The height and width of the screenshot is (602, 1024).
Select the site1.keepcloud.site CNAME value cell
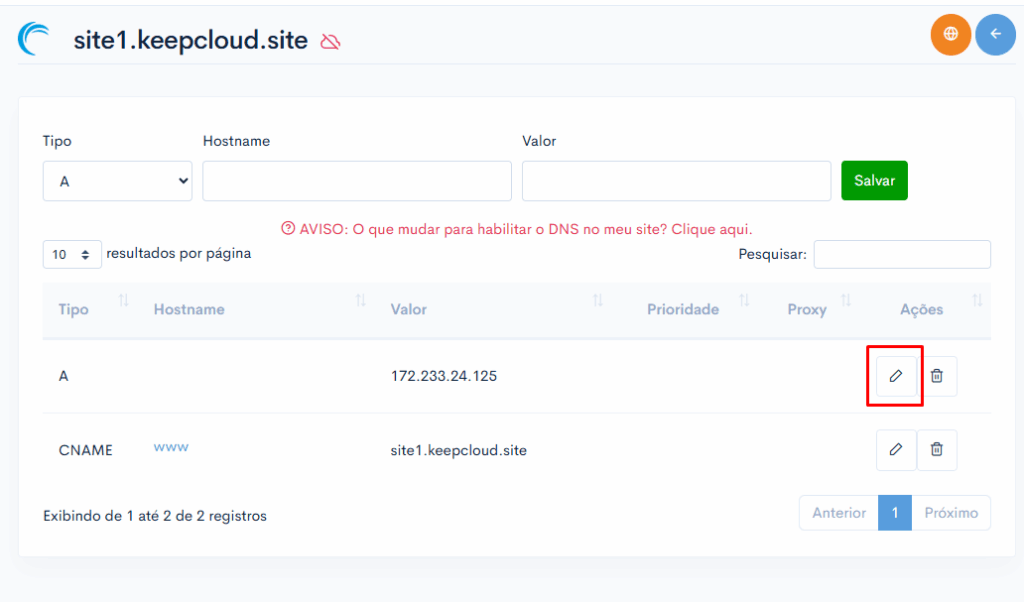[x=458, y=451]
